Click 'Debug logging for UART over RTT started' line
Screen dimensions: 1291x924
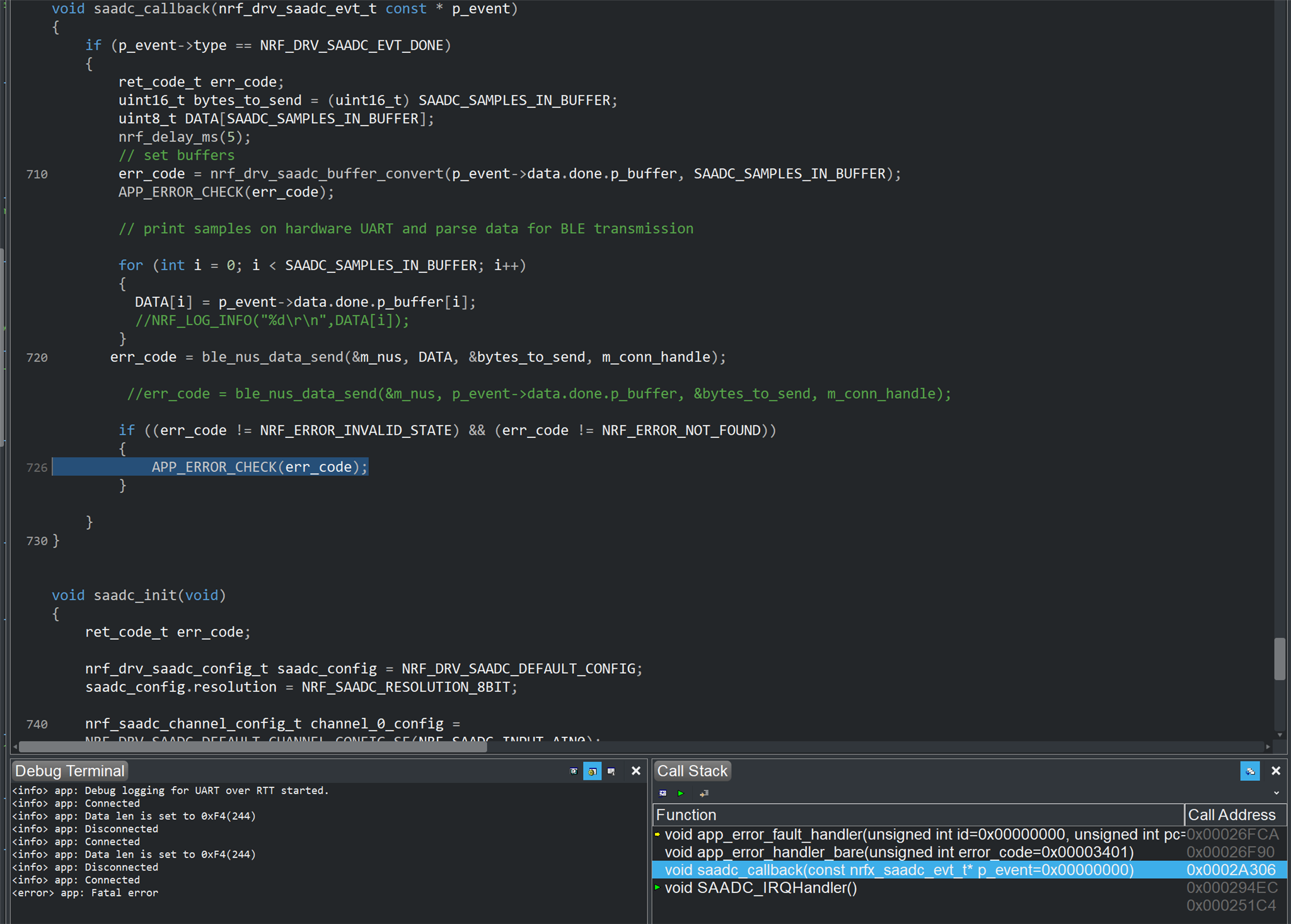pyautogui.click(x=170, y=790)
